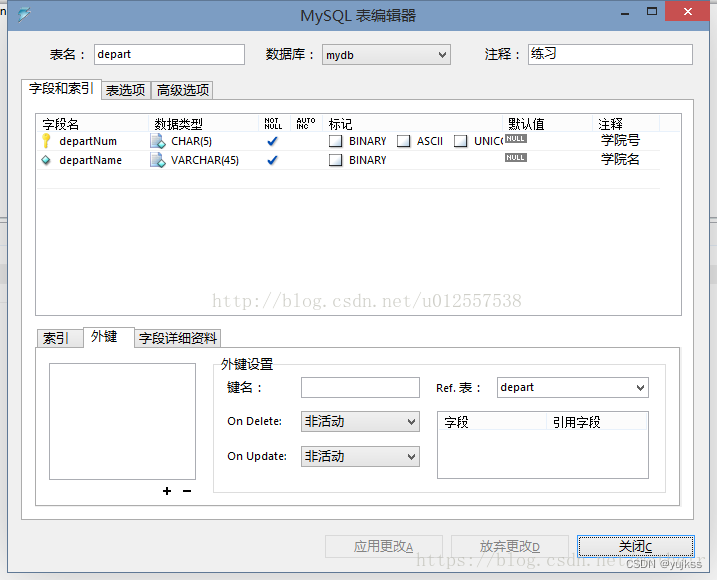Click the 注释 column header in fields grid
The width and height of the screenshot is (717, 580).
click(x=626, y=124)
